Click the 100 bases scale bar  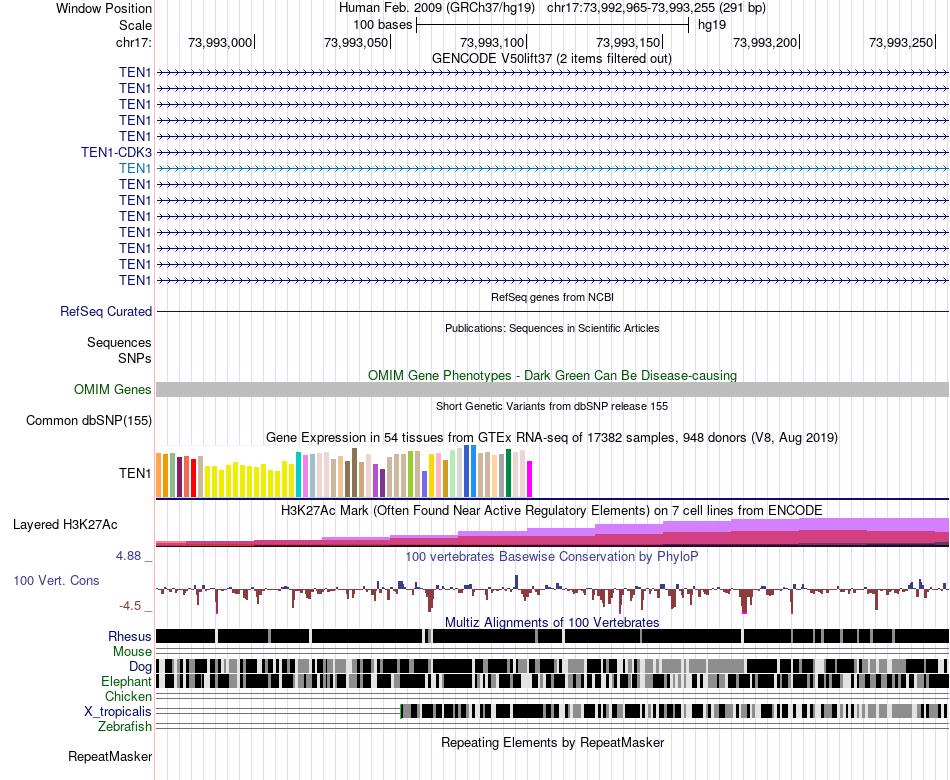[553, 25]
